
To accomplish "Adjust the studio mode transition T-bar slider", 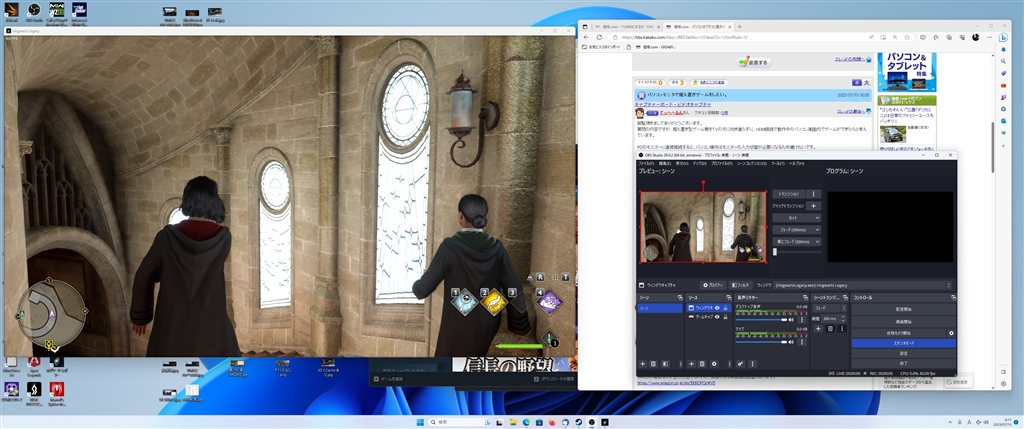I will point(797,251).
